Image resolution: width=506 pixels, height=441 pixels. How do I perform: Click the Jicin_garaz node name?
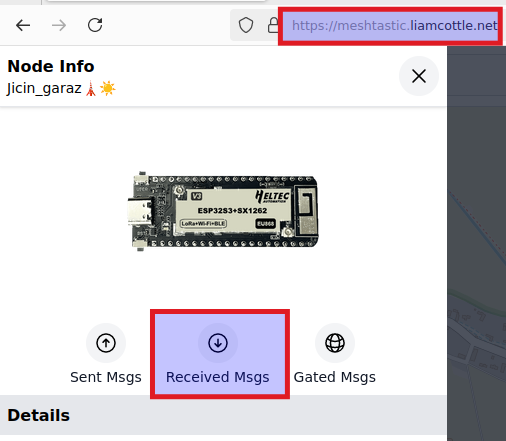point(44,88)
